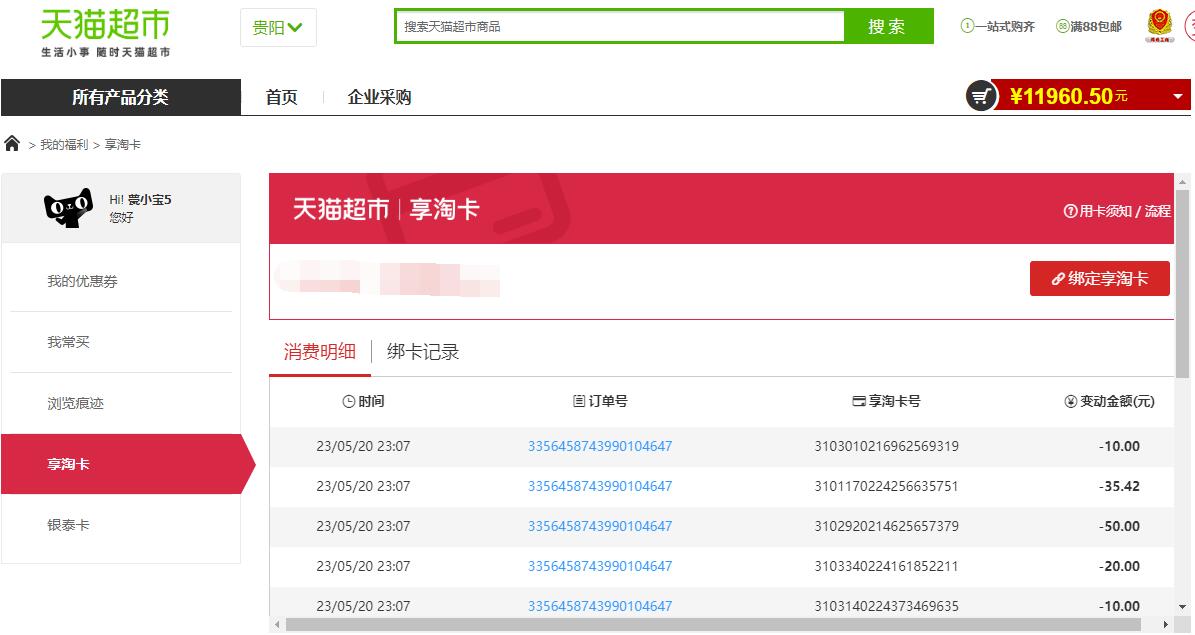The width and height of the screenshot is (1195, 635).
Task: Click the horizontal scrollbar left arrow
Action: tap(277, 624)
